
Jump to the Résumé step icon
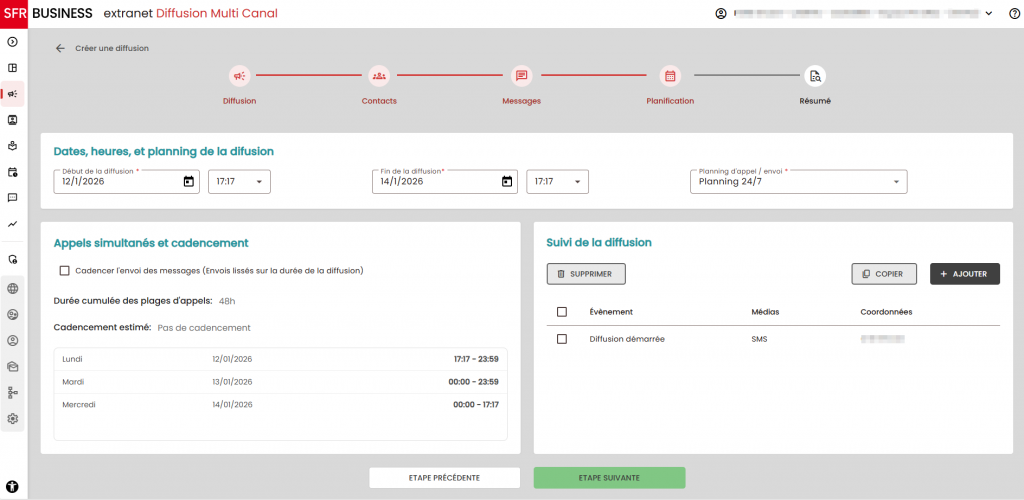pyautogui.click(x=815, y=76)
